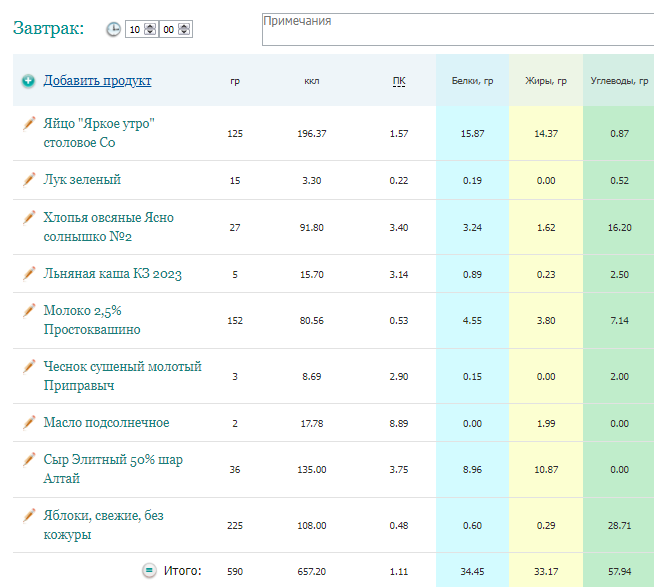This screenshot has height=587, width=654.
Task: Click pencil icon for Льняная каша КЗ 2023
Action: 29,273
